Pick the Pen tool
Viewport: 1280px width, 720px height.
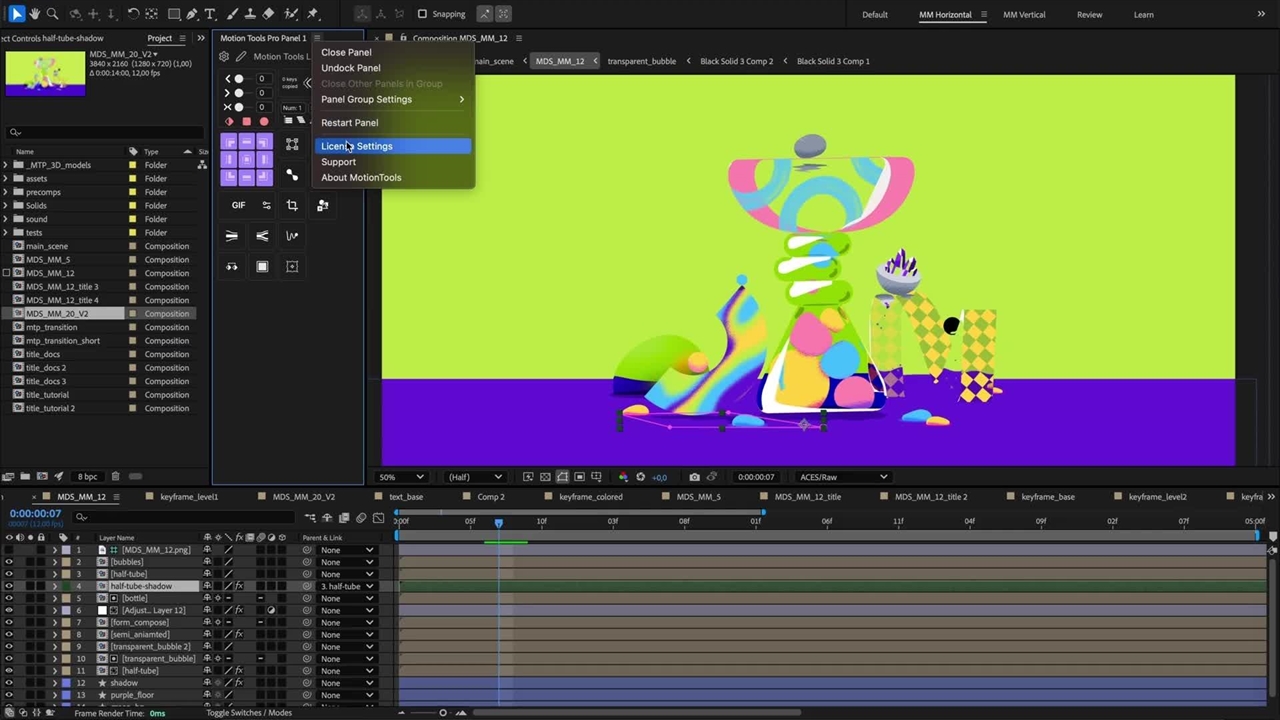191,14
